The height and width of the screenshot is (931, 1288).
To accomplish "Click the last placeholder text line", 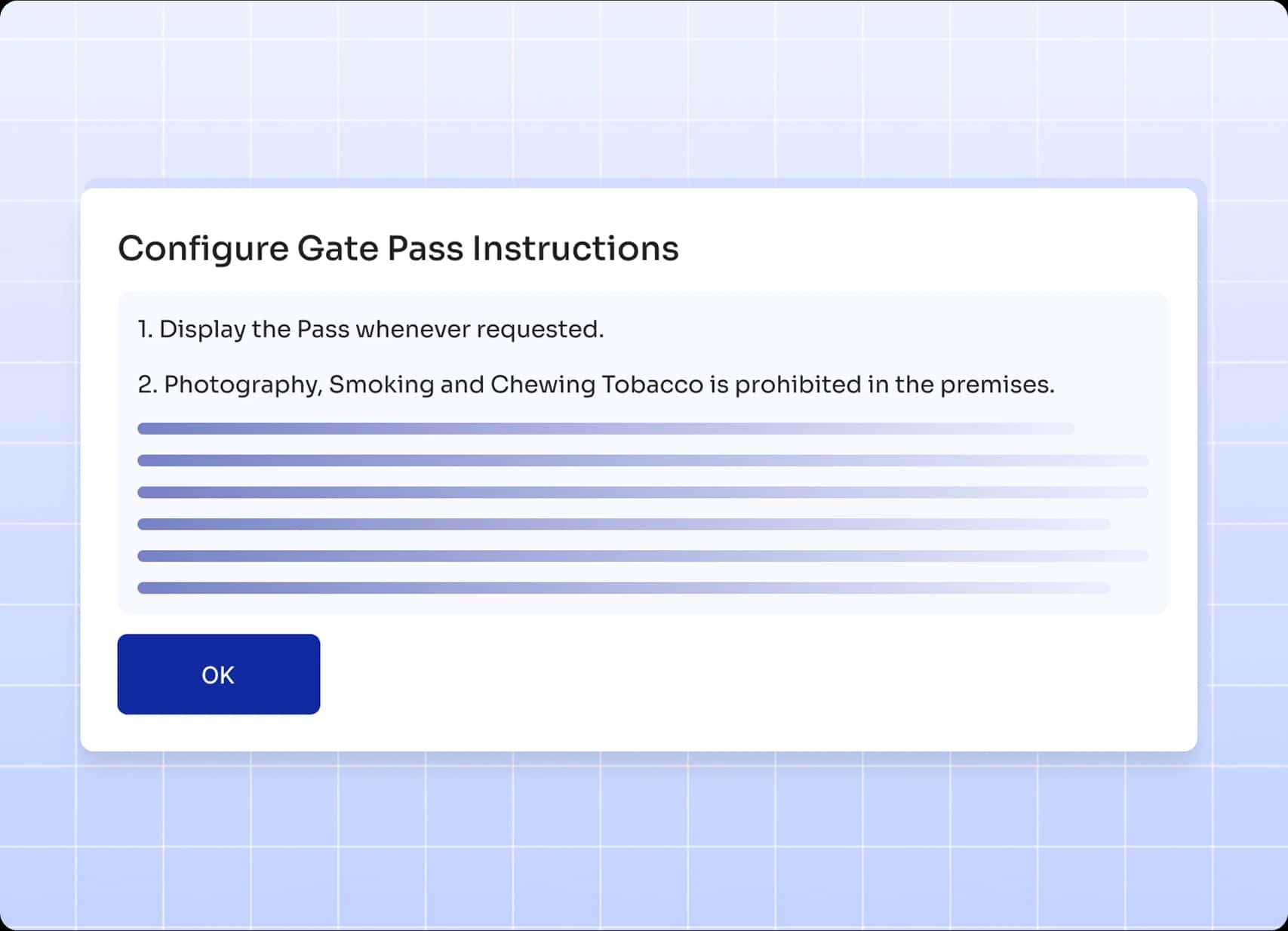I will pyautogui.click(x=623, y=588).
